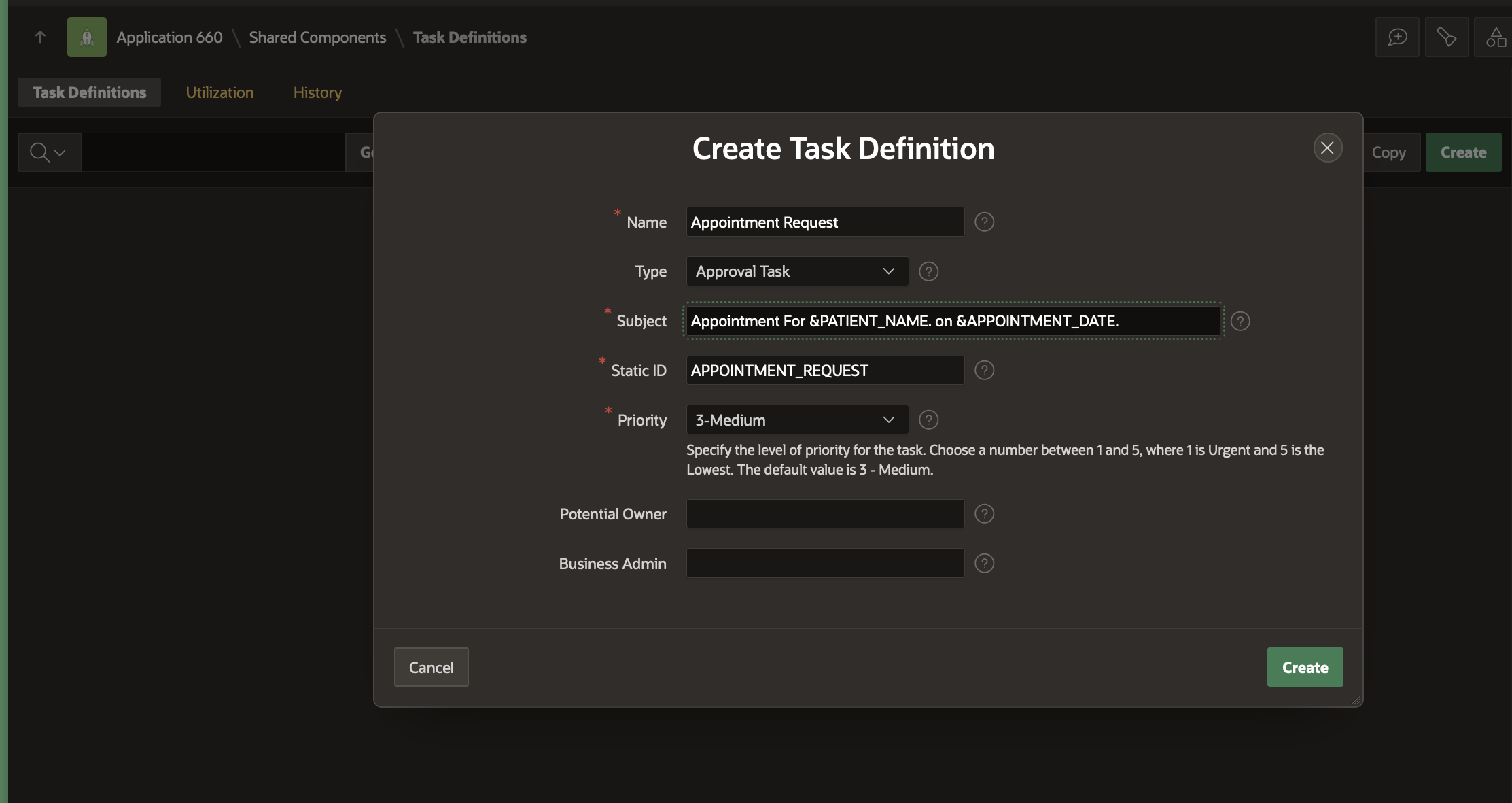The image size is (1512, 803).
Task: Click the Static ID help question mark
Action: 984,371
